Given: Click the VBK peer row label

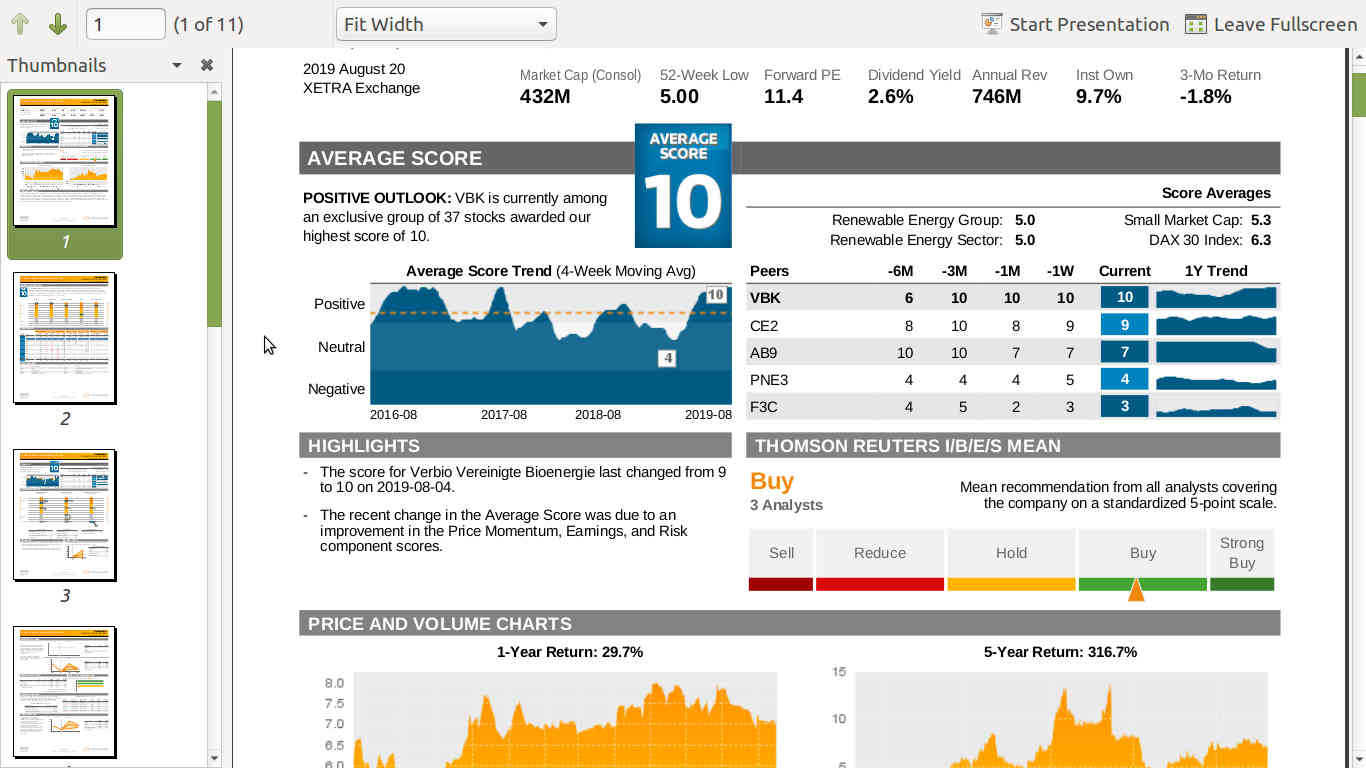Looking at the screenshot, I should click(765, 297).
